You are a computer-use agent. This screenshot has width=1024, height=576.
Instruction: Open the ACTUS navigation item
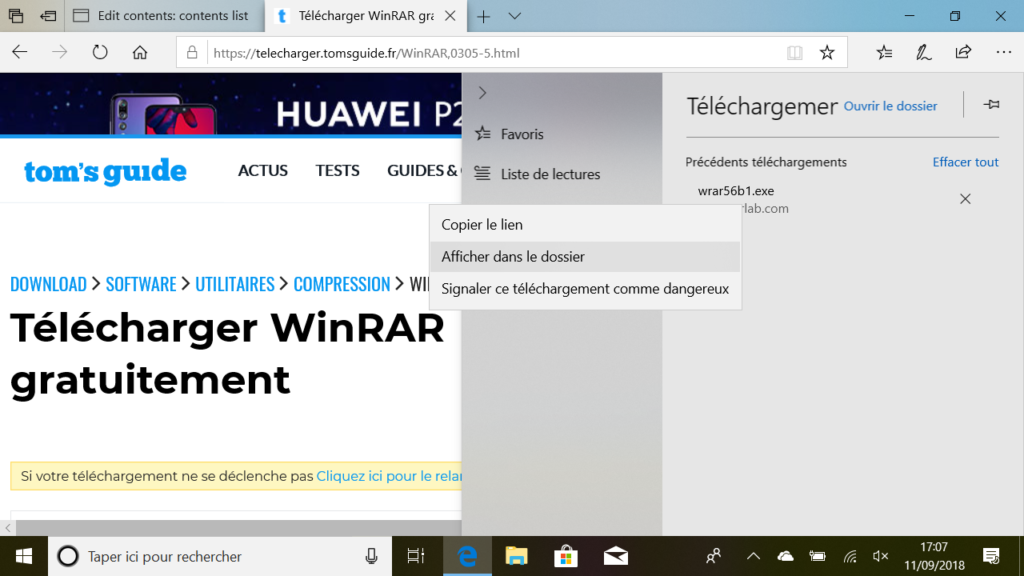[x=263, y=170]
